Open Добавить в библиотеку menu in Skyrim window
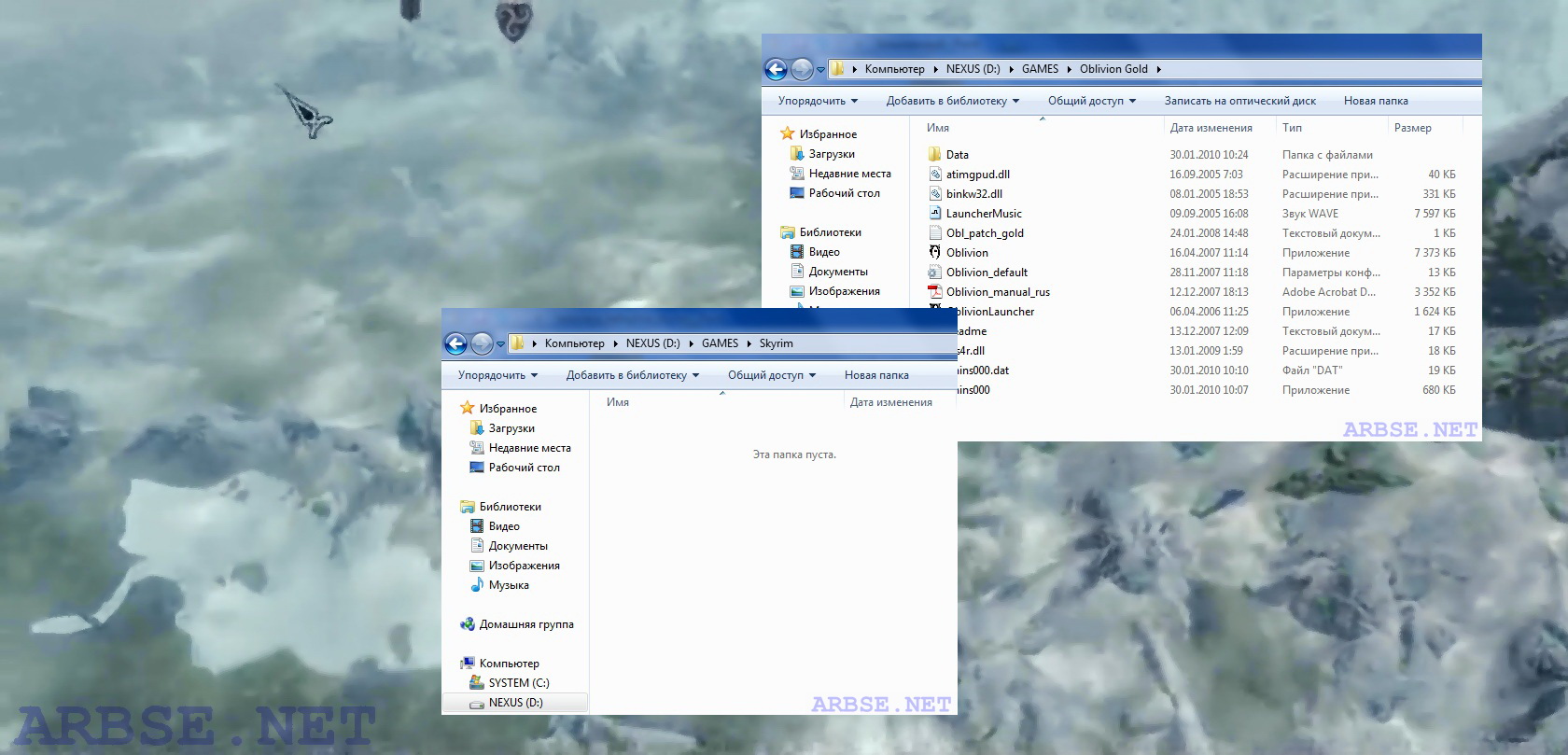Screen dimensions: 1568x755 coord(633,375)
